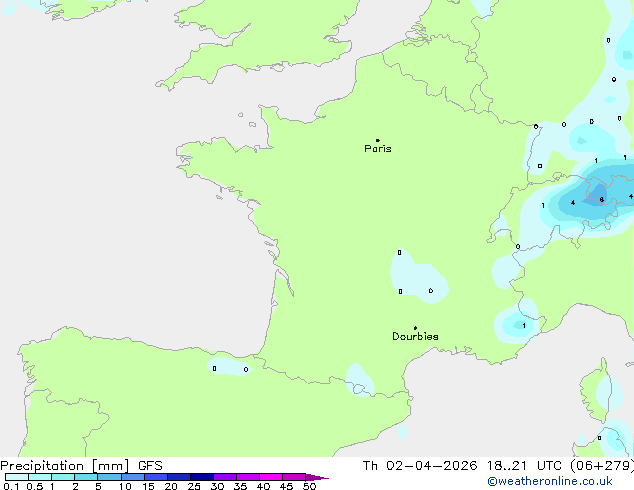The image size is (634, 490).
Task: Open the weatheronline.co.uk copyright link
Action: [x=550, y=481]
